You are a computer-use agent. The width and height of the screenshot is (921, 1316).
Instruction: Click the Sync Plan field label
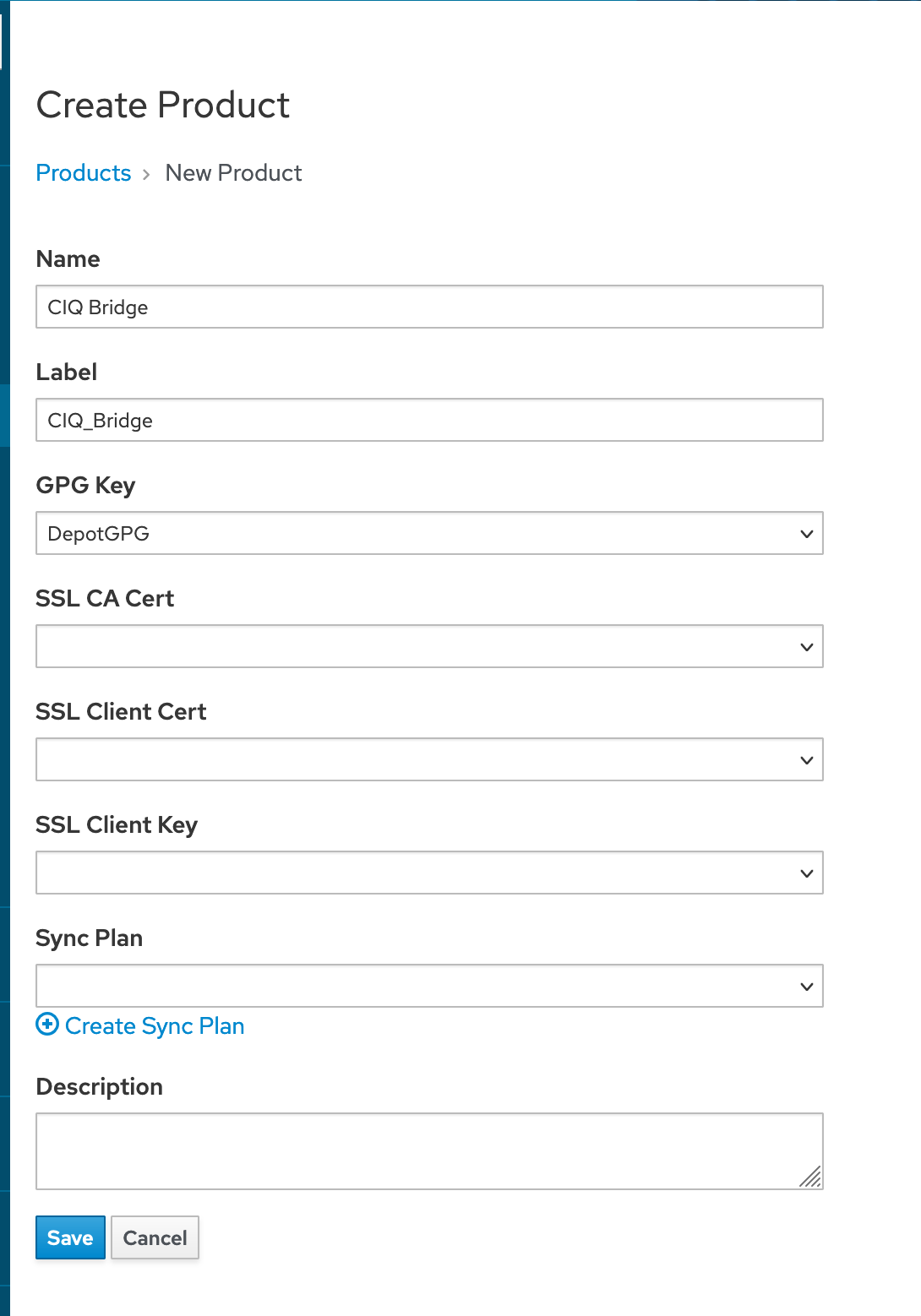point(89,938)
